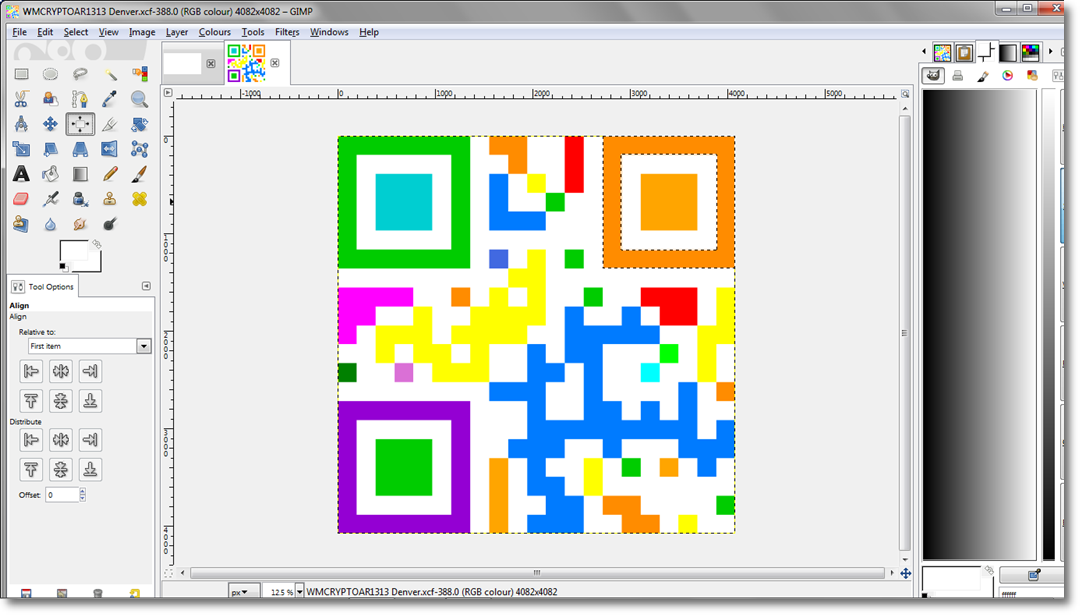Open the px unit dropdown in status bar
The width and height of the screenshot is (1080, 615).
click(244, 592)
